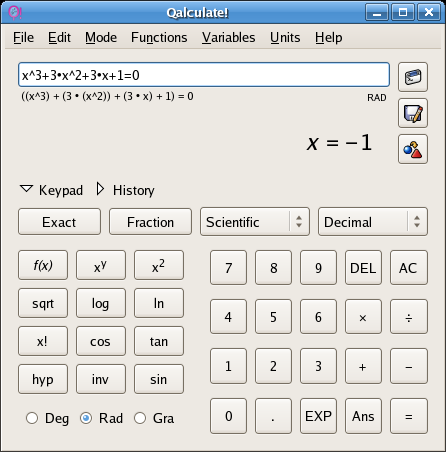Image resolution: width=446 pixels, height=452 pixels.
Task: Click the number 0 key
Action: pos(228,416)
